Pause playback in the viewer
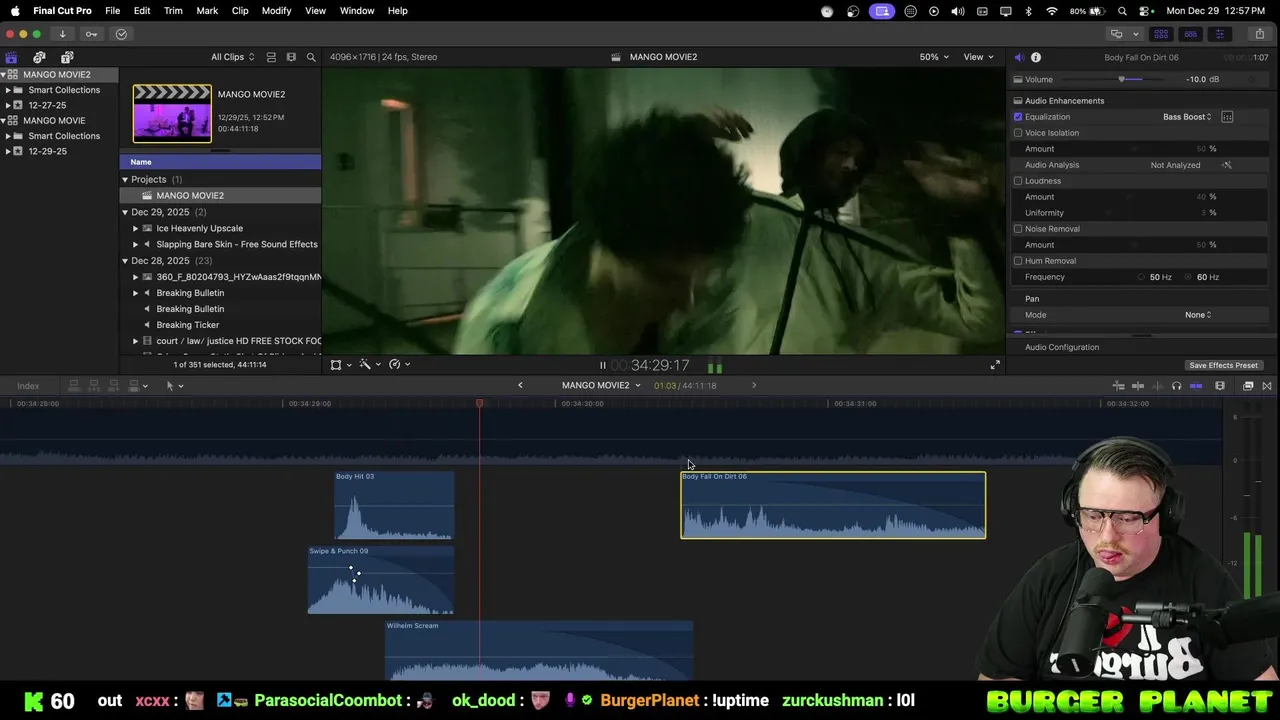 tap(602, 365)
